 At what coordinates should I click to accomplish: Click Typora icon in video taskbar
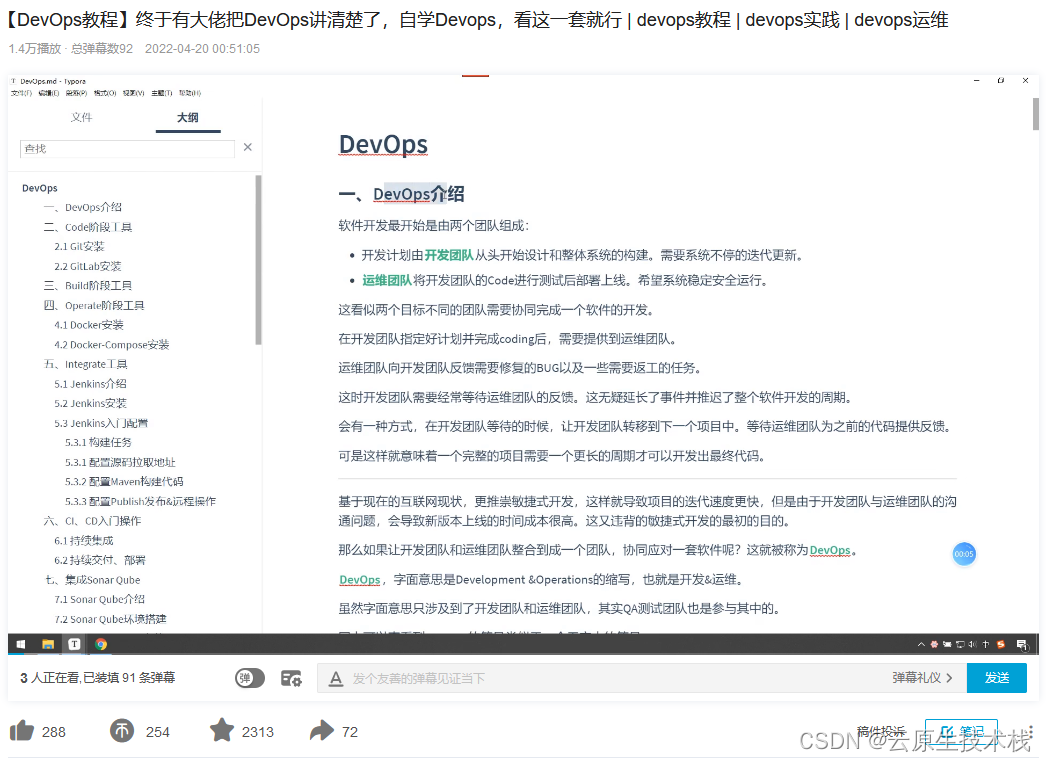tap(74, 644)
